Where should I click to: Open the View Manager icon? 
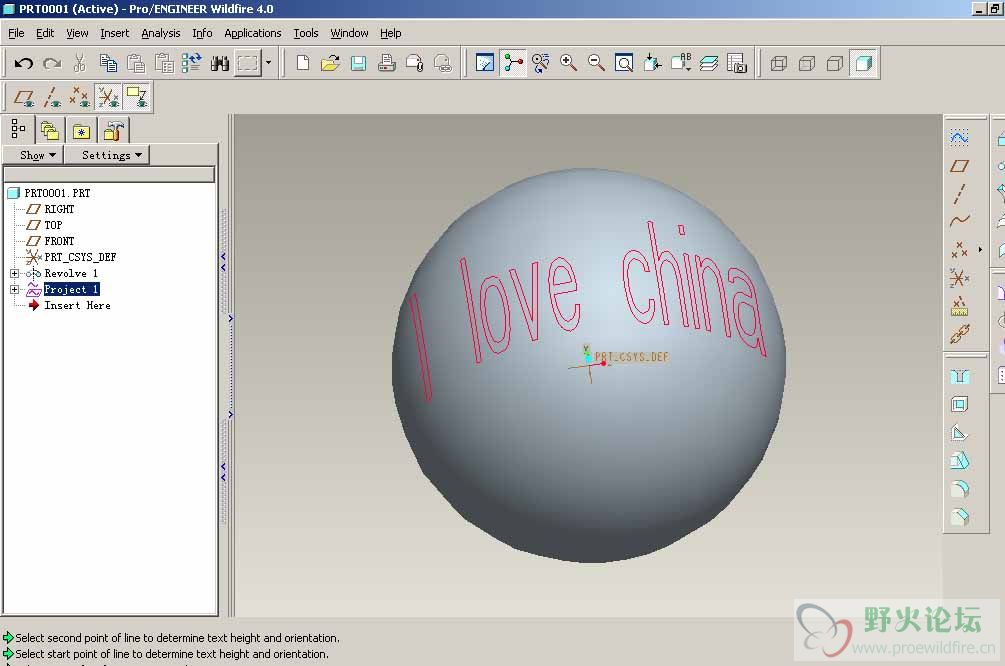[736, 63]
